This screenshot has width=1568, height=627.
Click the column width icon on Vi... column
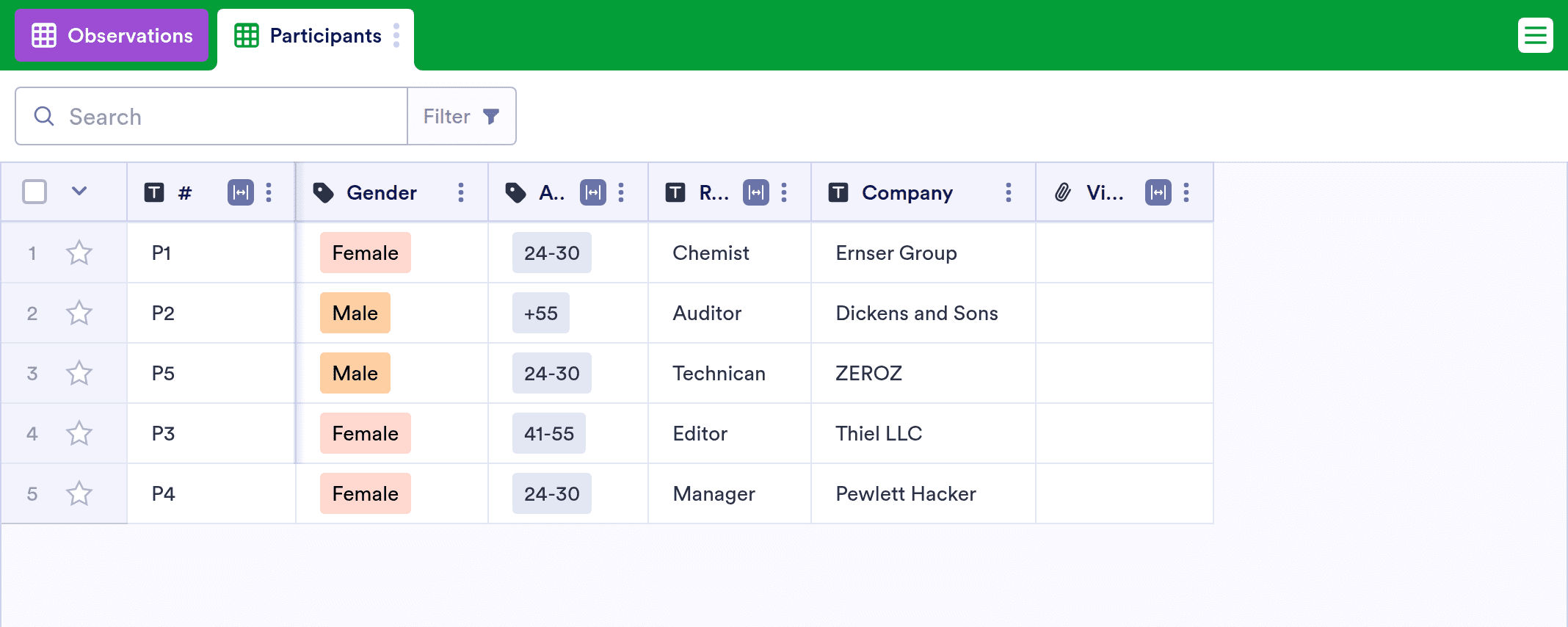point(1158,192)
